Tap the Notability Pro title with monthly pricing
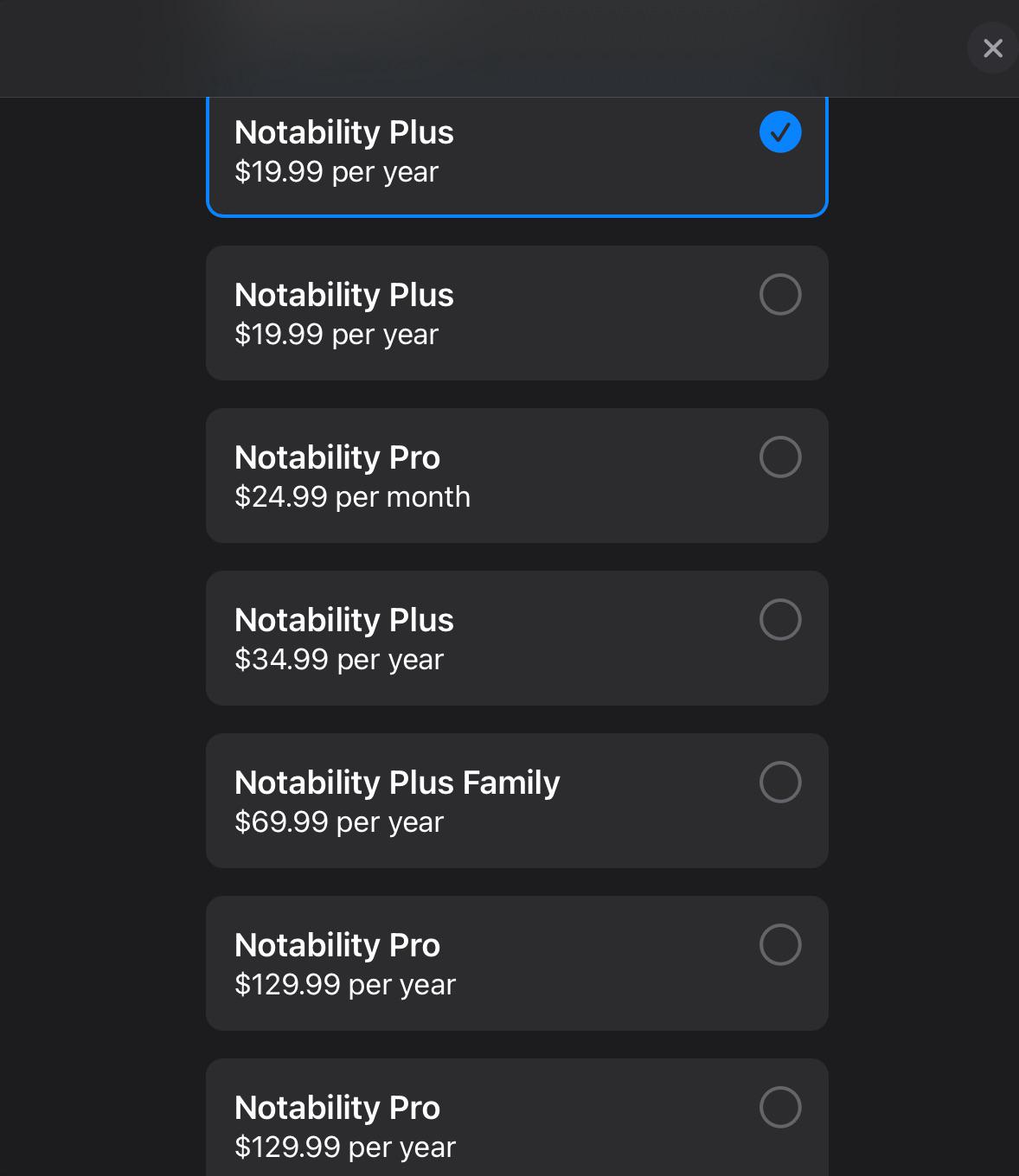 (x=337, y=457)
